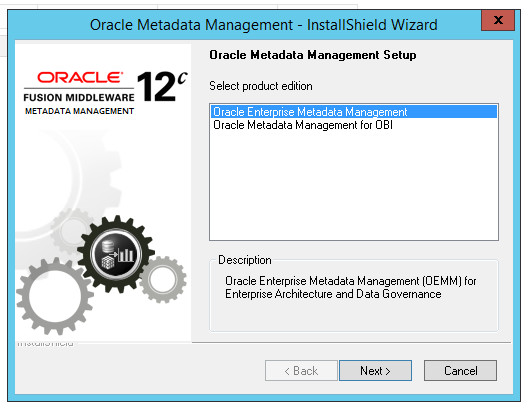Click the Fusion Middleware text logo
This screenshot has height=412, width=528.
(x=79, y=98)
